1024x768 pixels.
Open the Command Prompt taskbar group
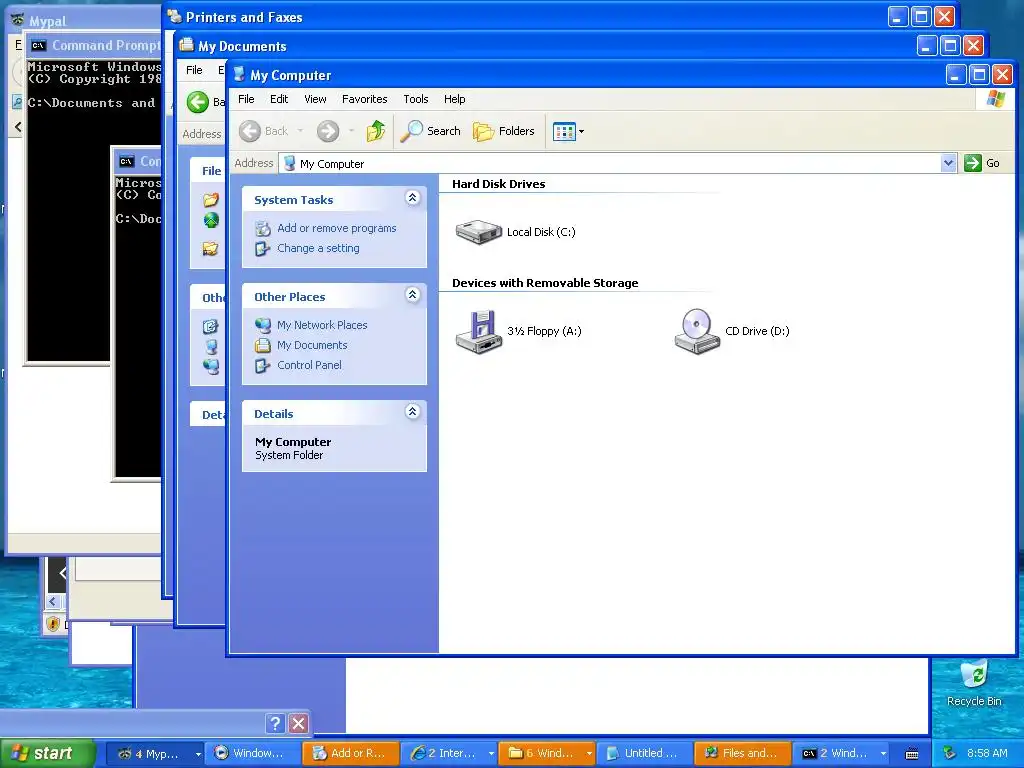coord(841,753)
